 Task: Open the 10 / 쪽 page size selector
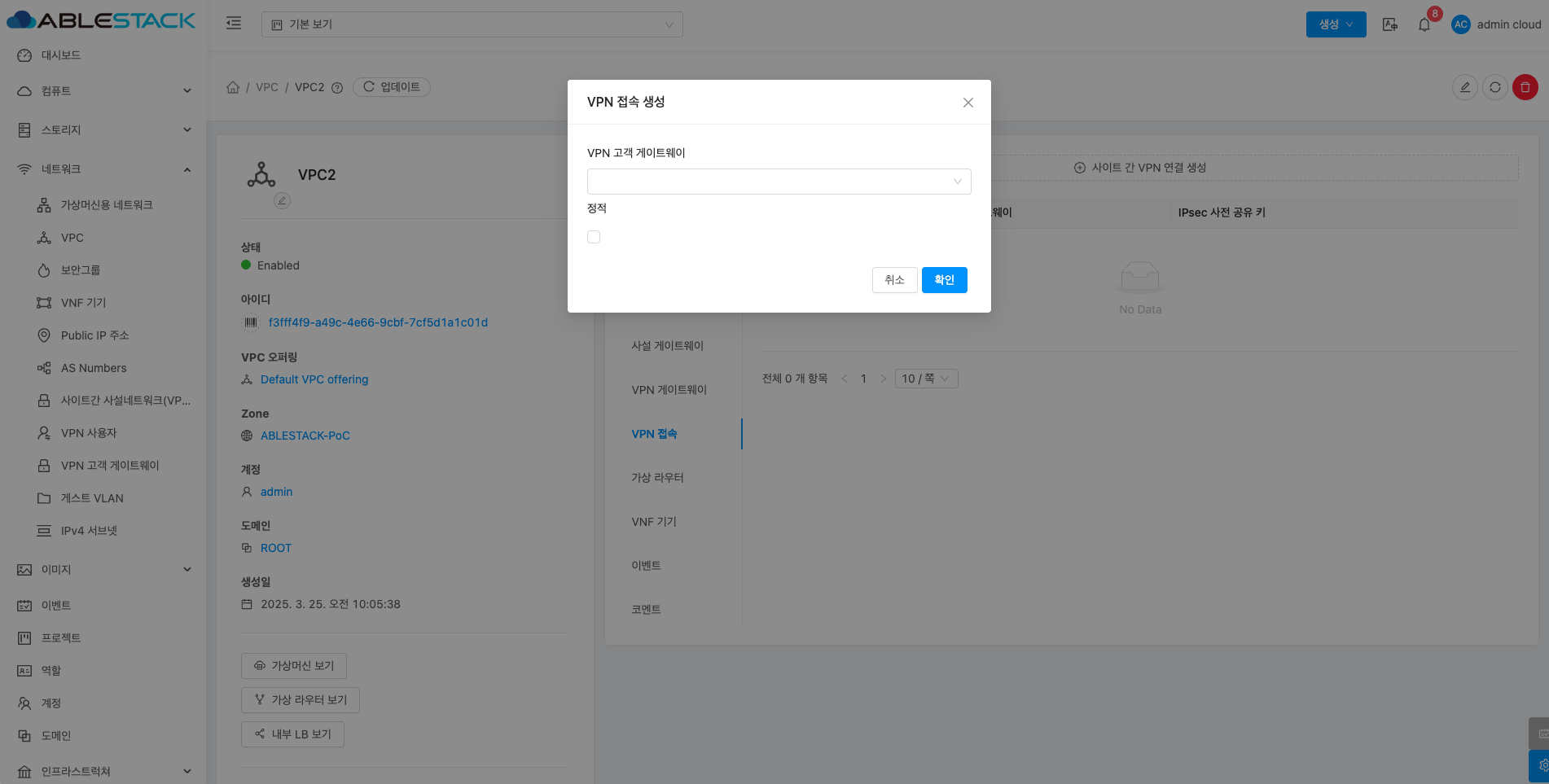pos(926,379)
